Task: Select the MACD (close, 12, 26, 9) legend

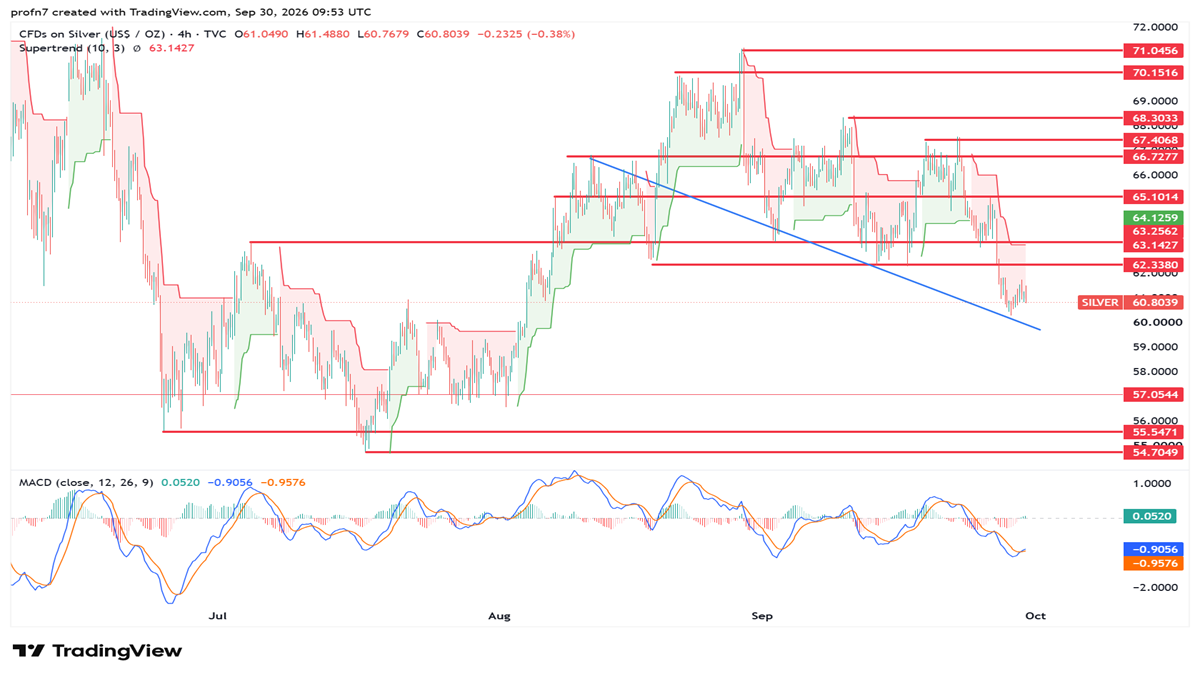Action: point(86,482)
